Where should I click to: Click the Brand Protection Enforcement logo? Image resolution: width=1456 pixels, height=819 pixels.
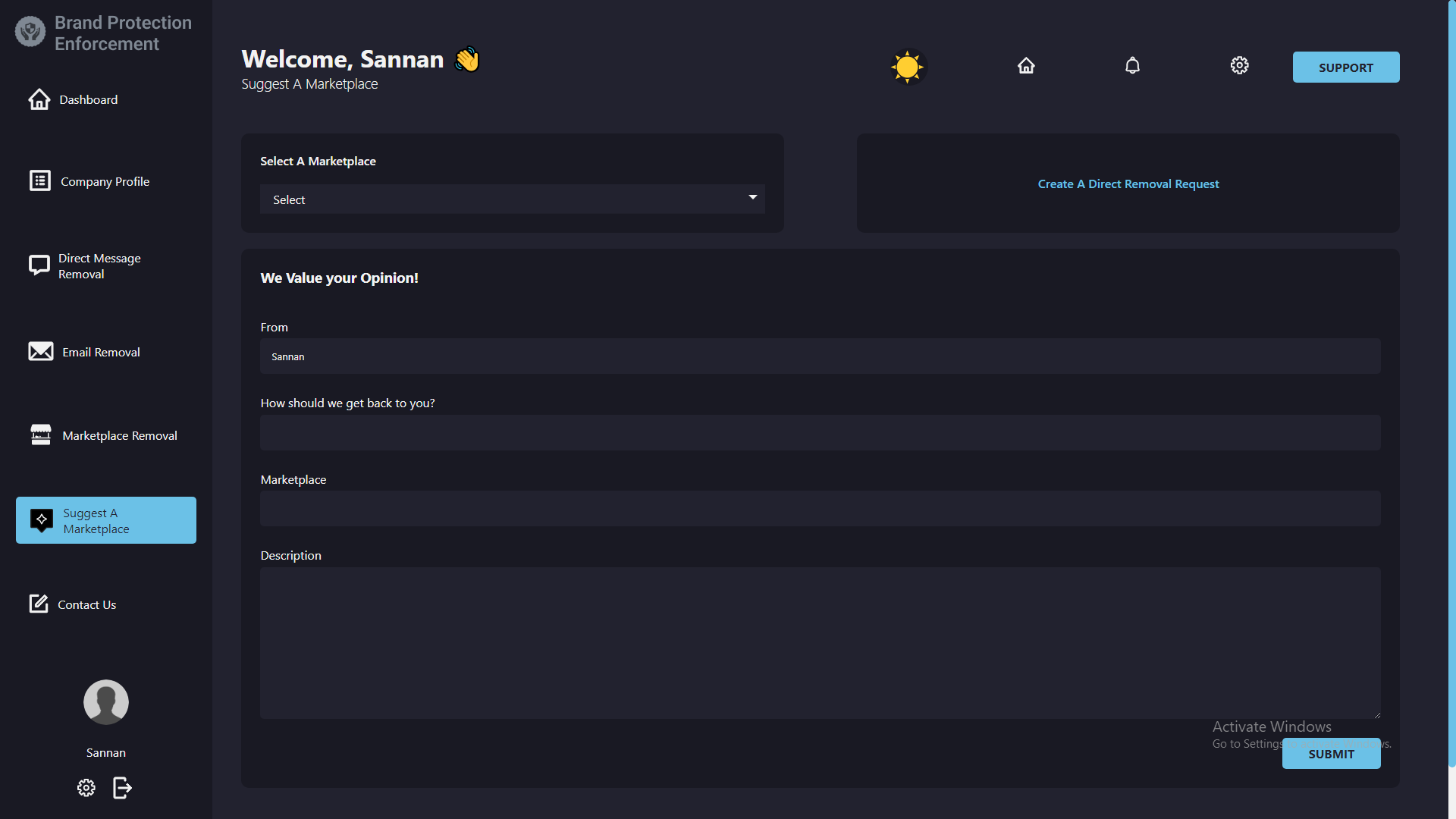(30, 32)
